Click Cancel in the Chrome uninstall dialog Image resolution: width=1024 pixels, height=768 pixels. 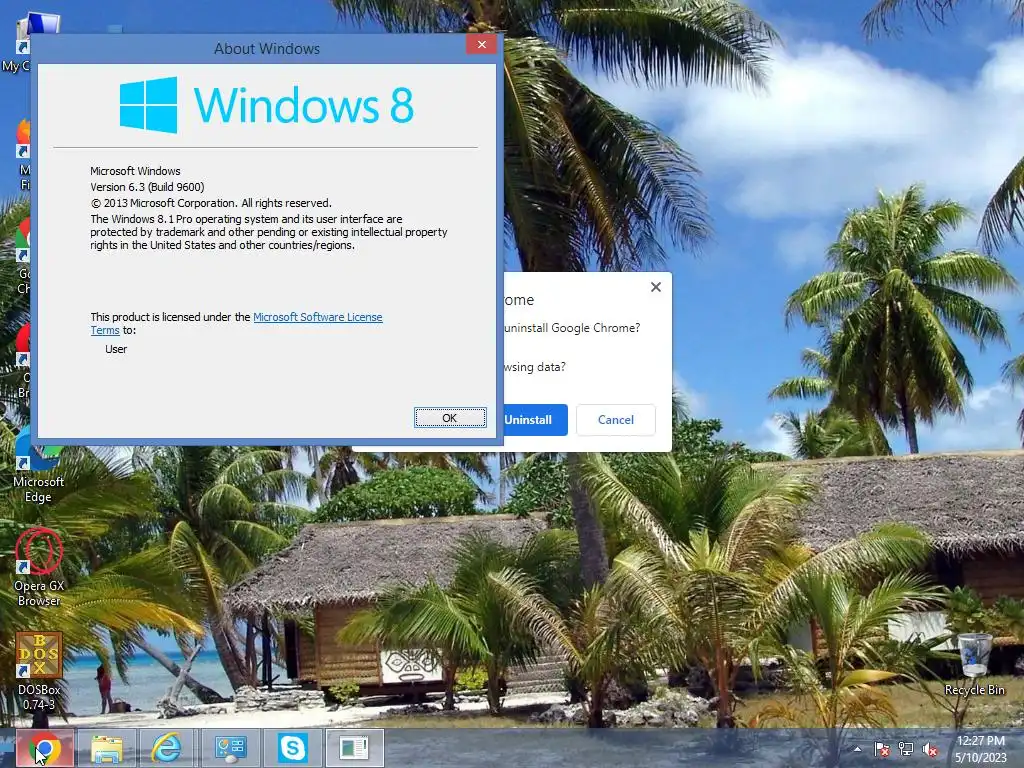pyautogui.click(x=616, y=420)
